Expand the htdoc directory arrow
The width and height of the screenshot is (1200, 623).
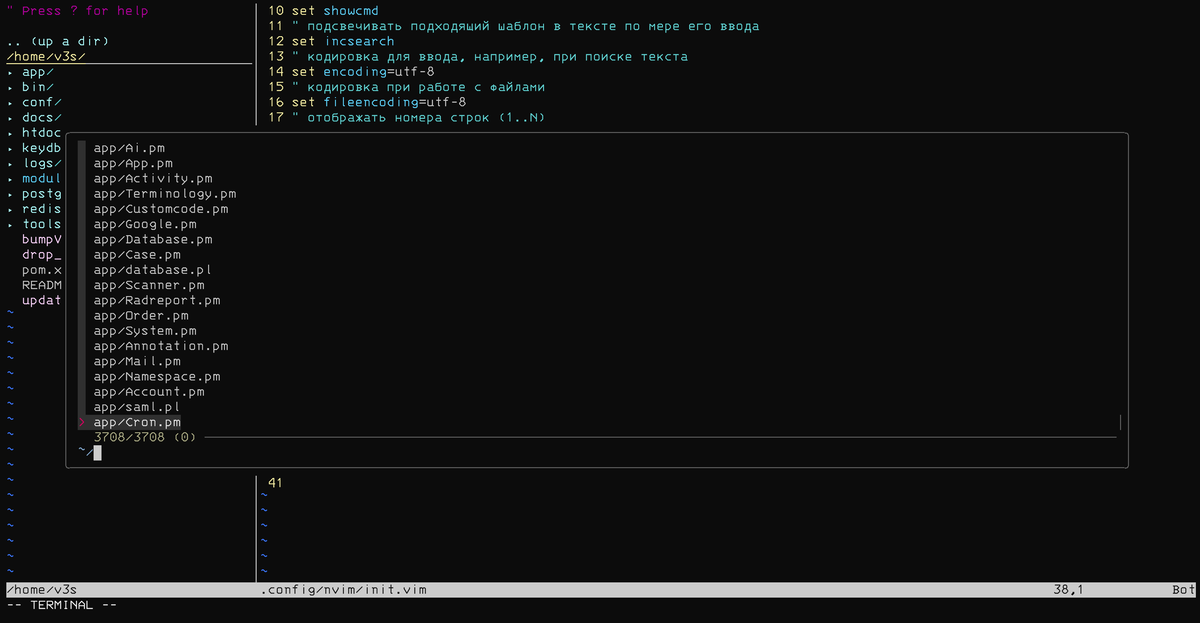pos(10,133)
